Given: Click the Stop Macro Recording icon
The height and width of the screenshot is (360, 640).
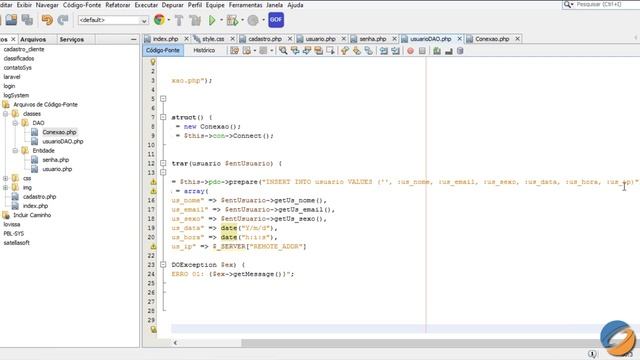Looking at the screenshot, I should pos(422,51).
